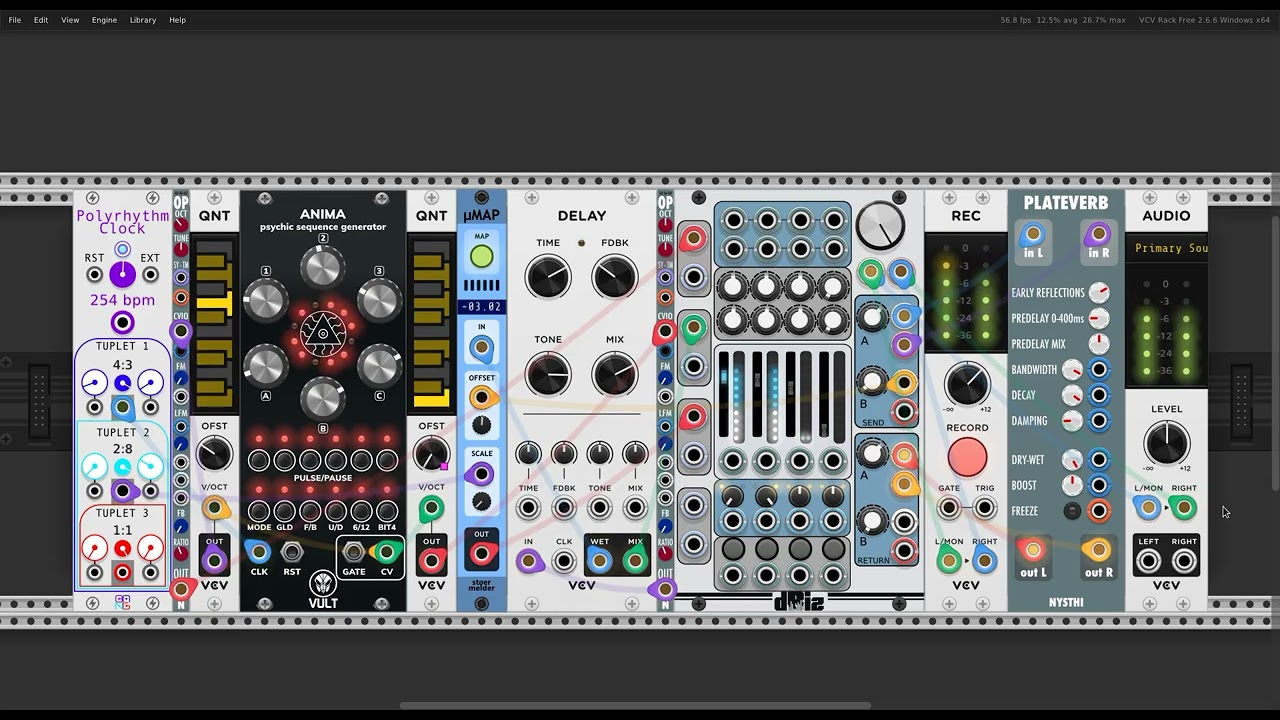
Task: Open the AUDIO Primary Sound device selector
Action: (x=1167, y=248)
